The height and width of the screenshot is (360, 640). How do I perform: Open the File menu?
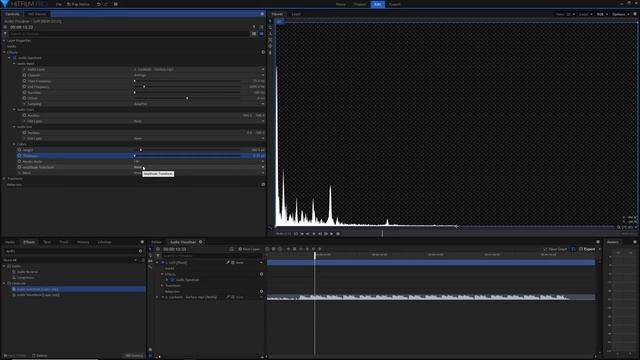(59, 4)
